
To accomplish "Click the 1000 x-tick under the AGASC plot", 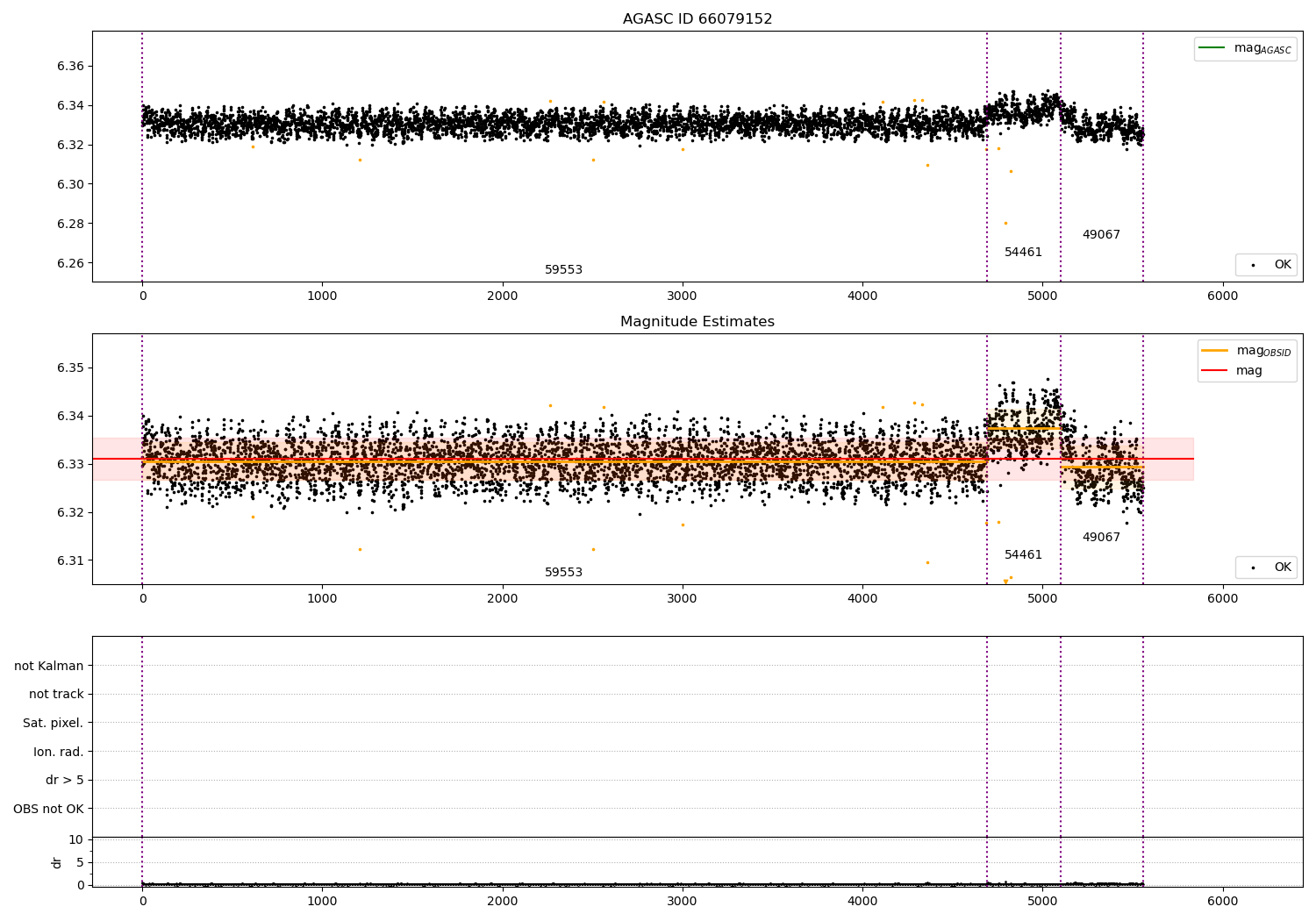I will [x=322, y=296].
